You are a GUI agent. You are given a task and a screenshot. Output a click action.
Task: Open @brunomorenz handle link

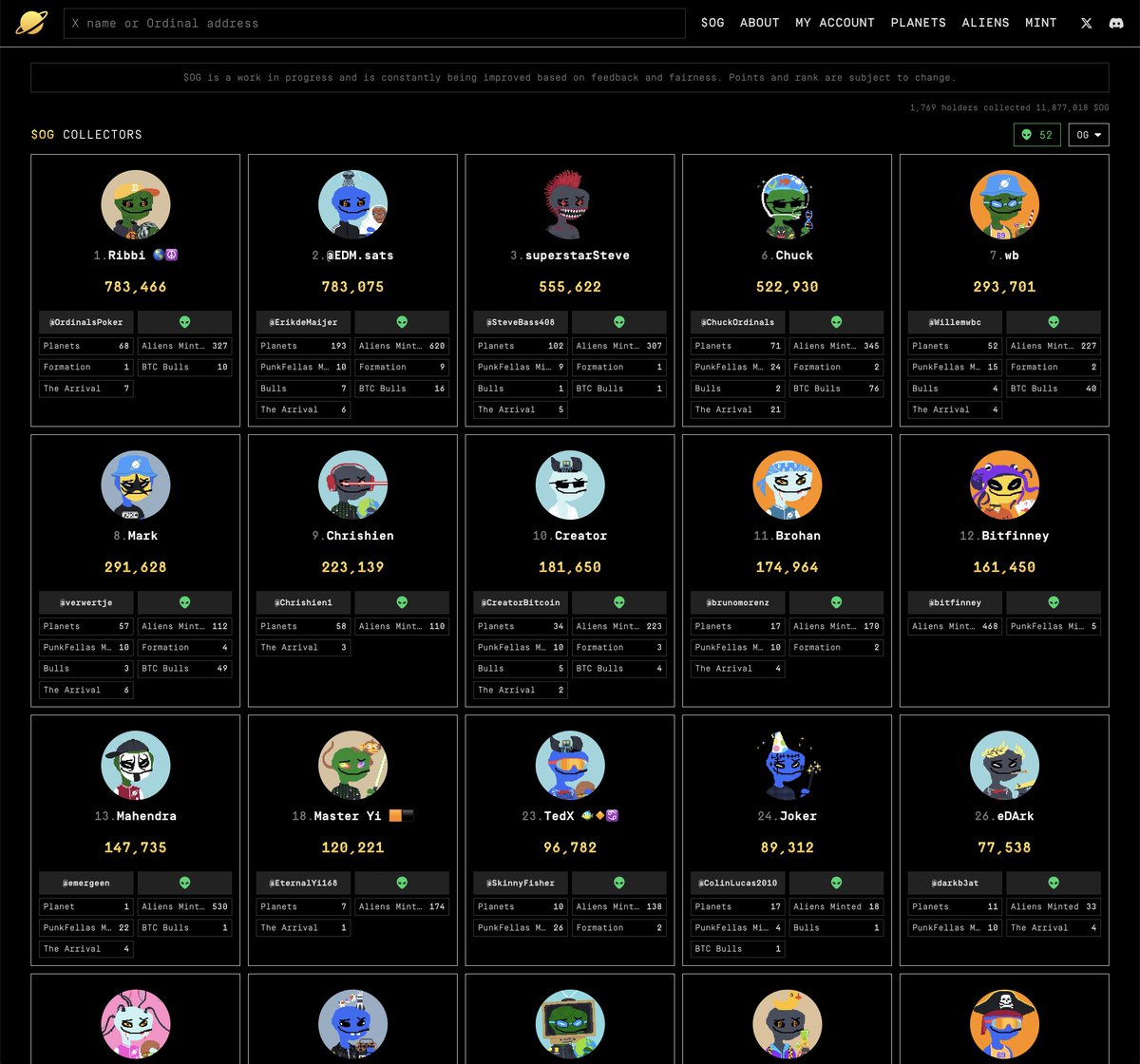(738, 602)
